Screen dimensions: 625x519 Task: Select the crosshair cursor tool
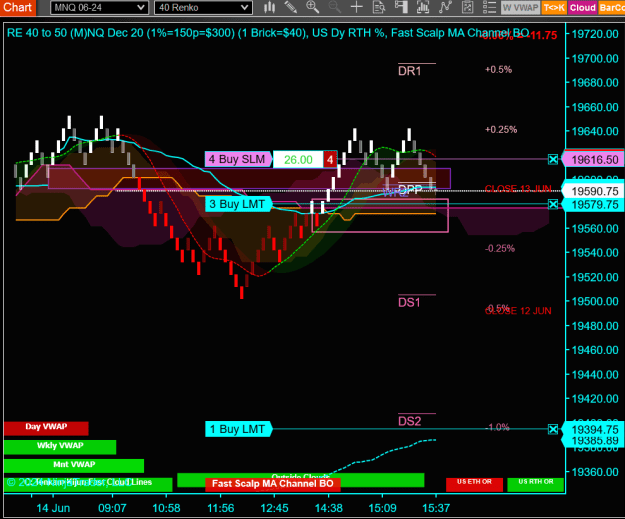(356, 7)
